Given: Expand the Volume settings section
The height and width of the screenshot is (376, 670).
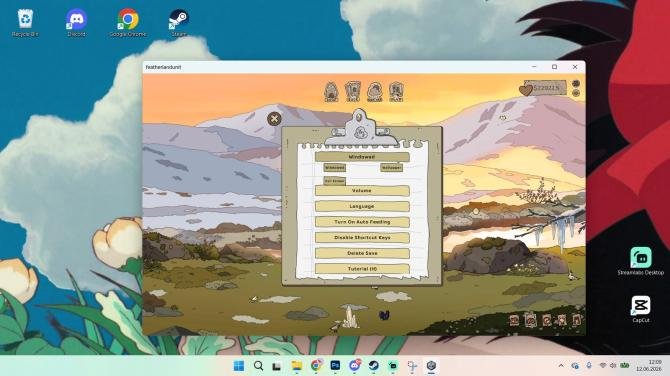Looking at the screenshot, I should pos(362,191).
